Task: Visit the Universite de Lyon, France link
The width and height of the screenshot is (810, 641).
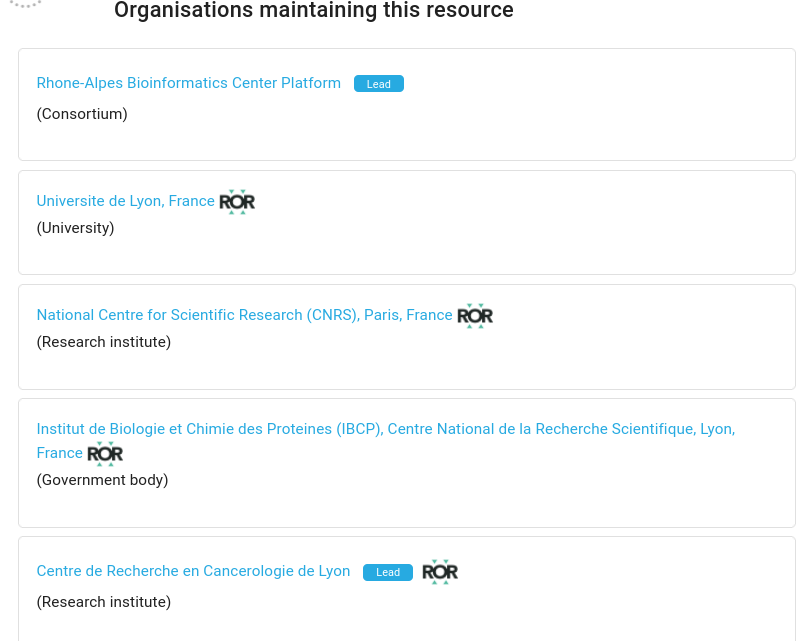Action: click(126, 201)
